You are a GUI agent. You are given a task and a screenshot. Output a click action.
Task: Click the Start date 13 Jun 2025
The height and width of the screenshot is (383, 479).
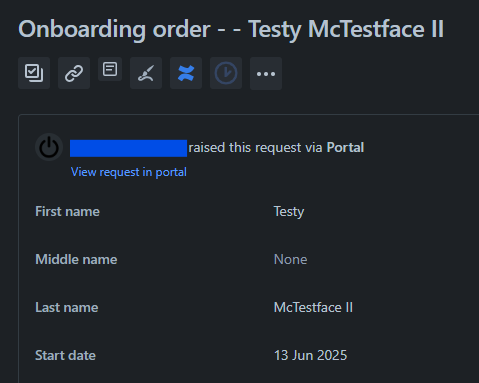tap(310, 355)
